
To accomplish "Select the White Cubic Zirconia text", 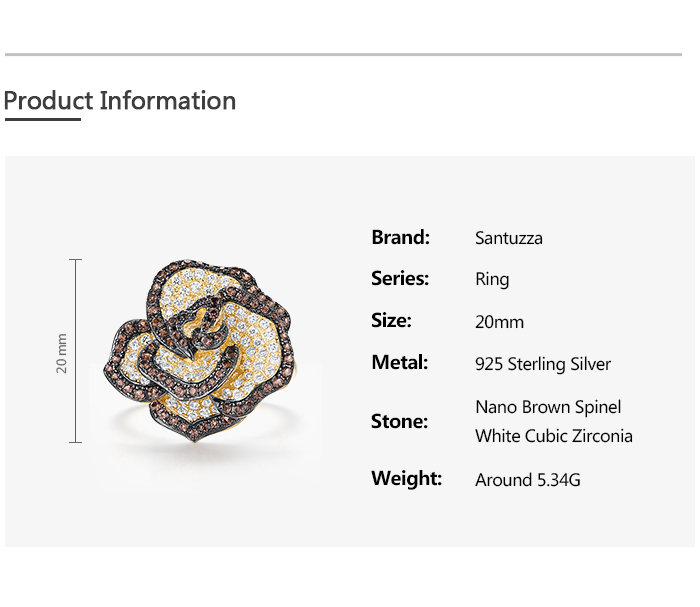I will pyautogui.click(x=554, y=436).
